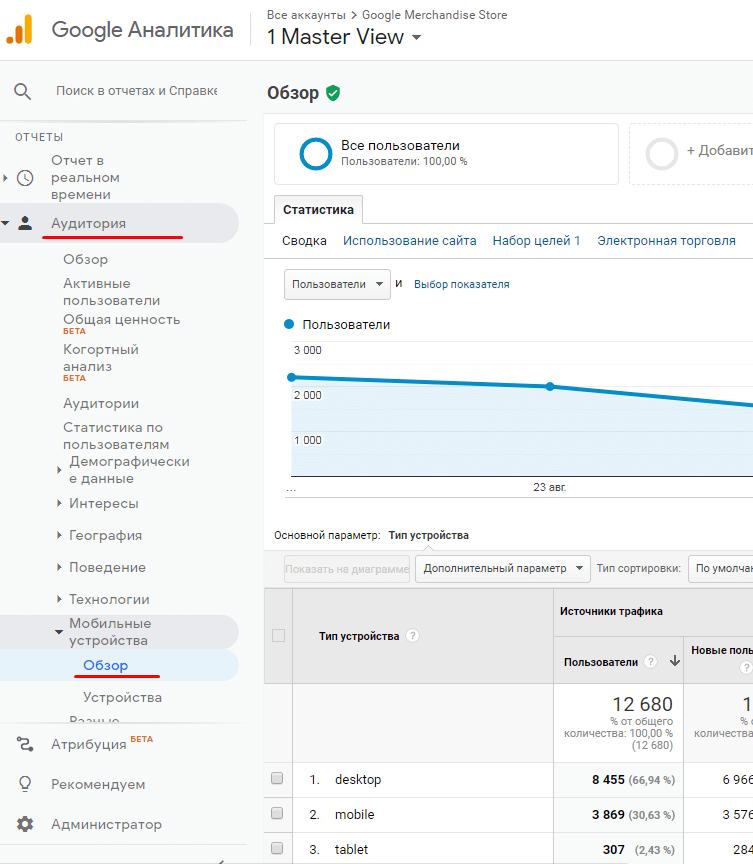Click Тип устройства primary dimension link
This screenshot has width=753, height=864.
(x=429, y=535)
